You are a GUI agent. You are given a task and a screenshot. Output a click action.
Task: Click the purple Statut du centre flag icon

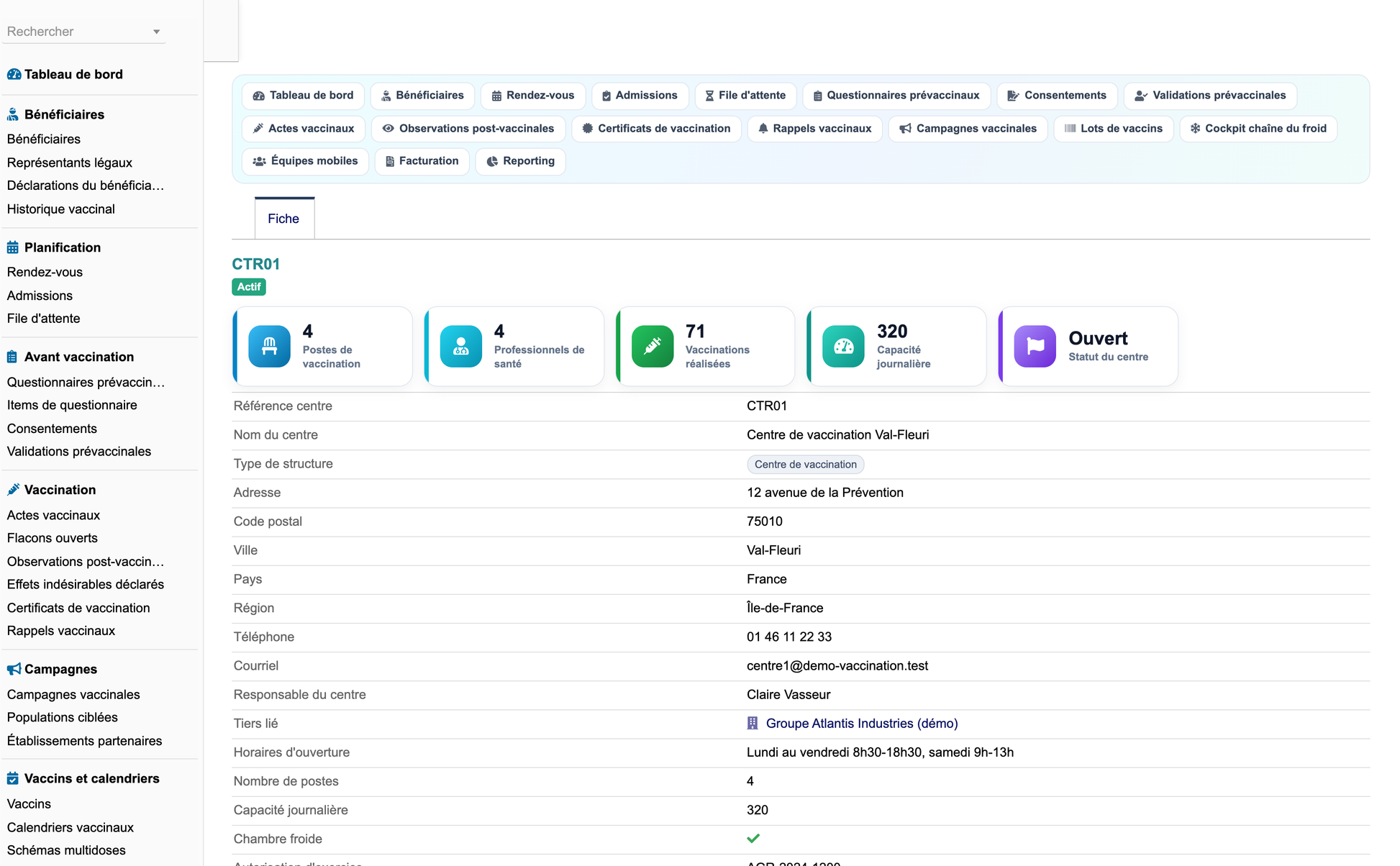pyautogui.click(x=1035, y=347)
